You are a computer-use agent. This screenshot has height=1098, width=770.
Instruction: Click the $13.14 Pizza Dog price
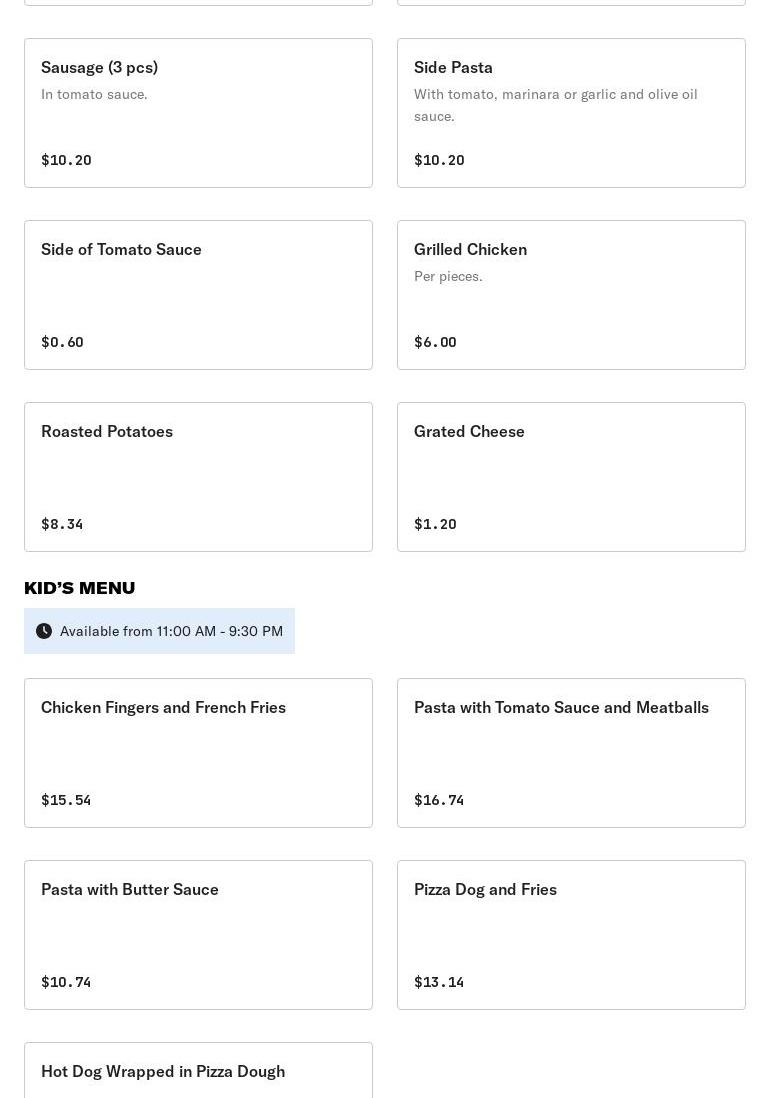pos(439,982)
